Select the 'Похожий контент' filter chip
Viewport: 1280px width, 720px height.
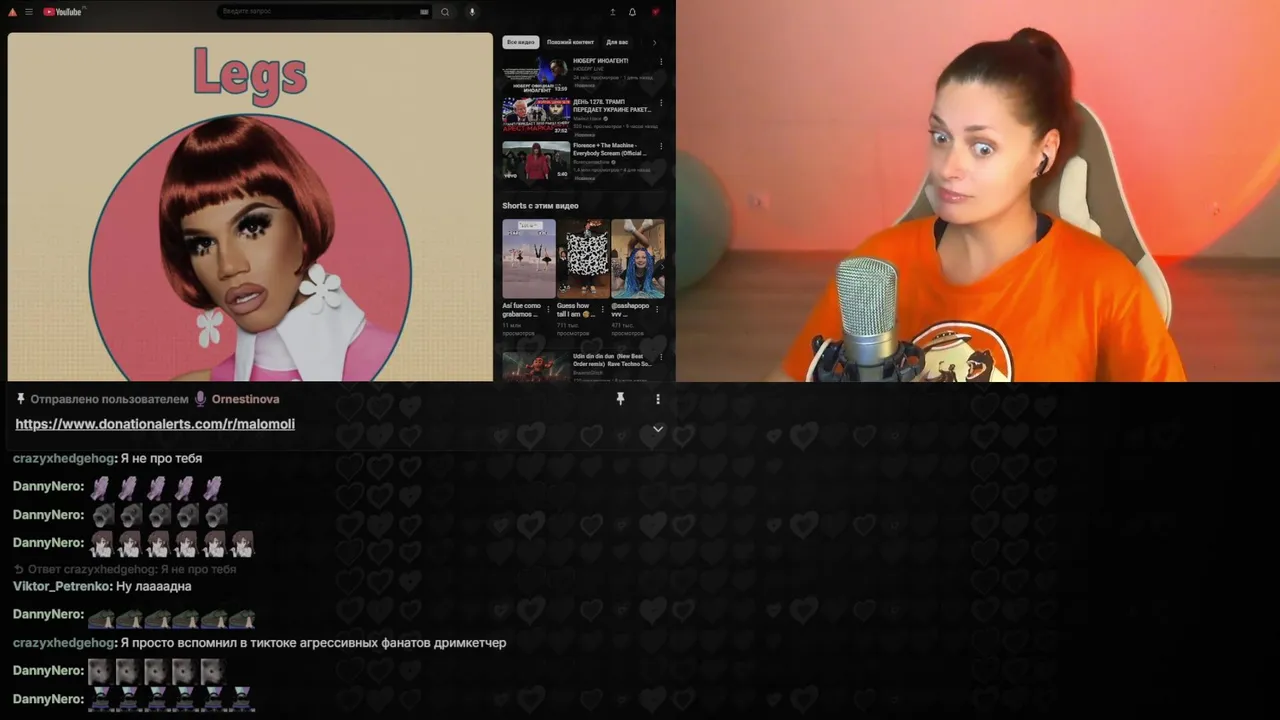(570, 42)
